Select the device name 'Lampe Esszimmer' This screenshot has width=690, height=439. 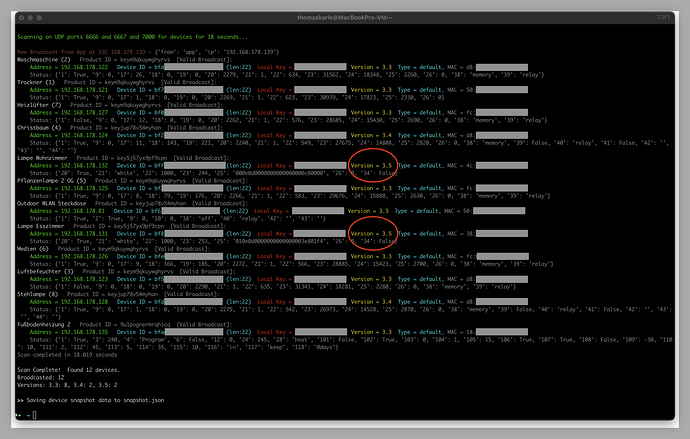[40, 226]
